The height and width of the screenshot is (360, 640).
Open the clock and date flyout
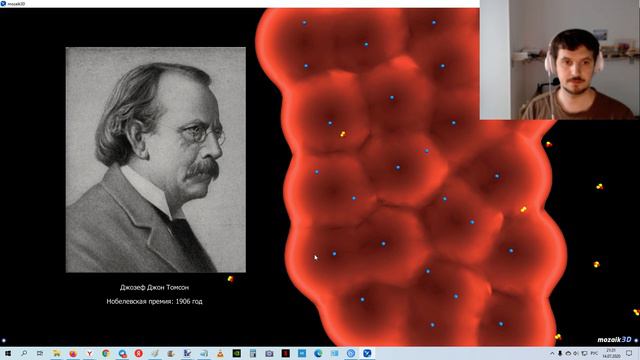(611, 353)
